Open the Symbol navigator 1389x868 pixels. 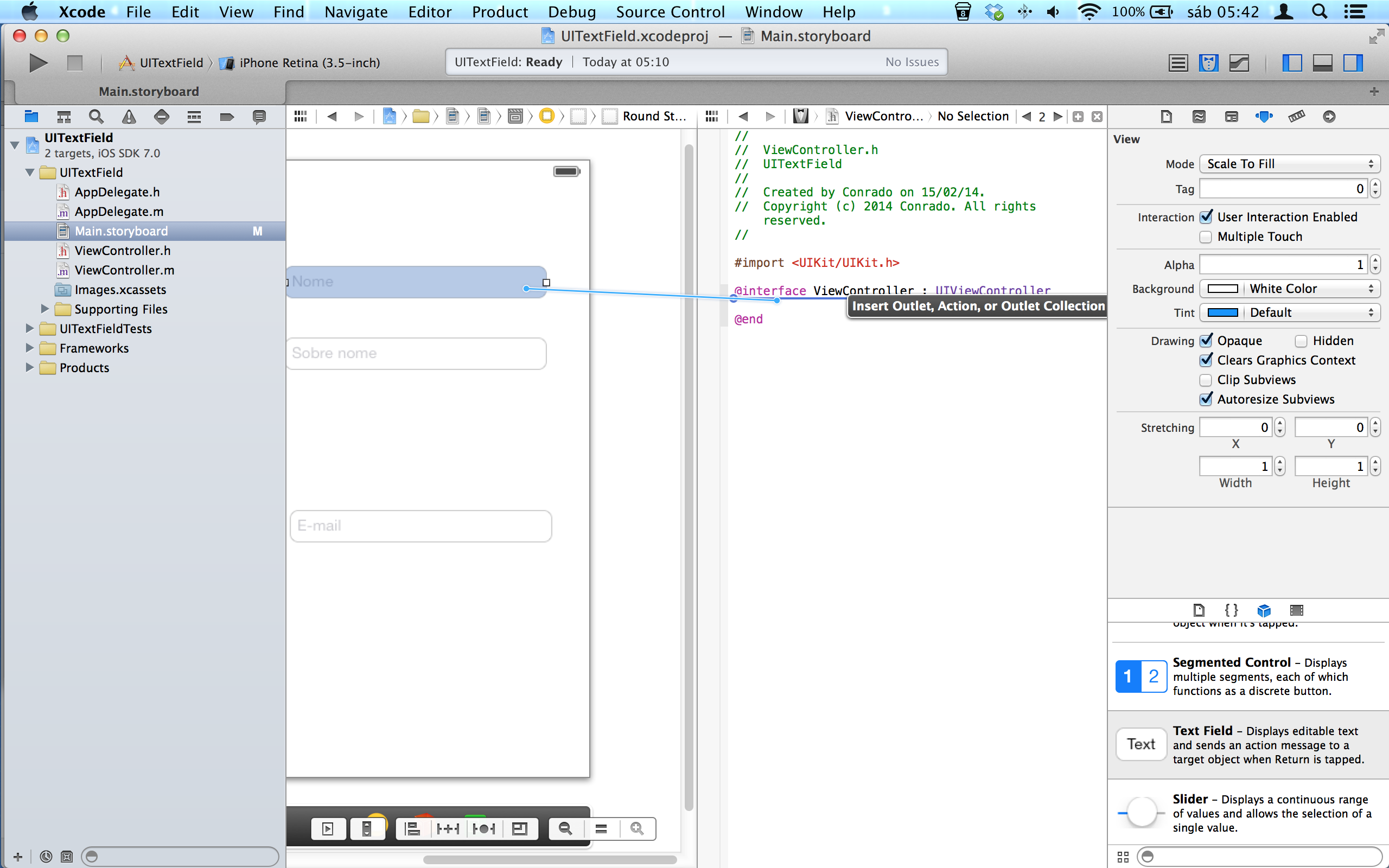[63, 117]
